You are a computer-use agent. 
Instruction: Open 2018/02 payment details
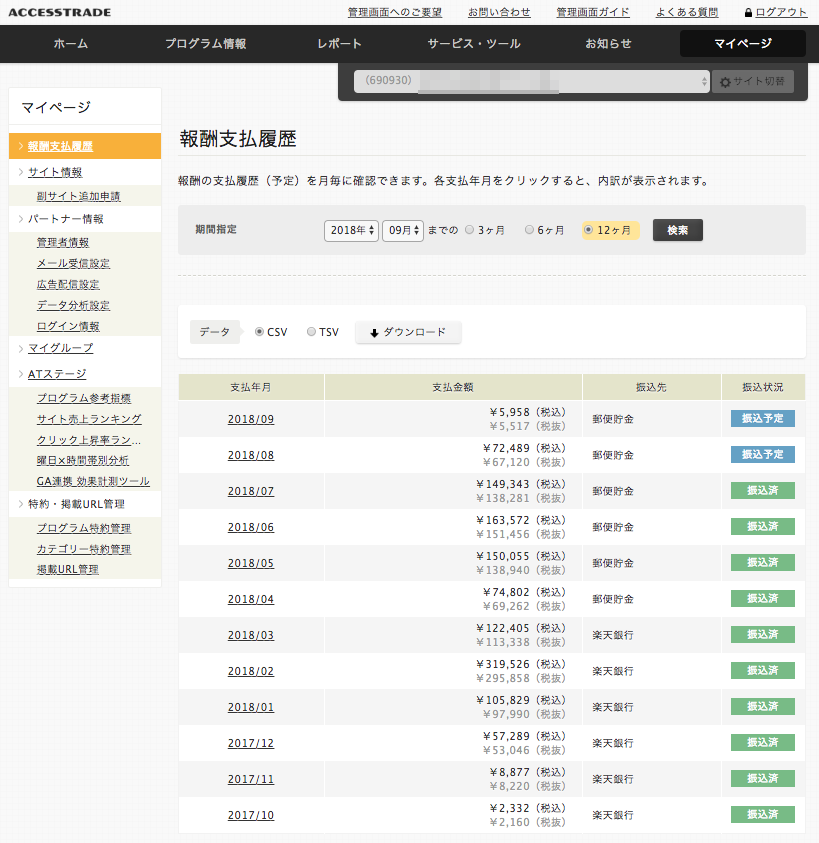tap(251, 671)
